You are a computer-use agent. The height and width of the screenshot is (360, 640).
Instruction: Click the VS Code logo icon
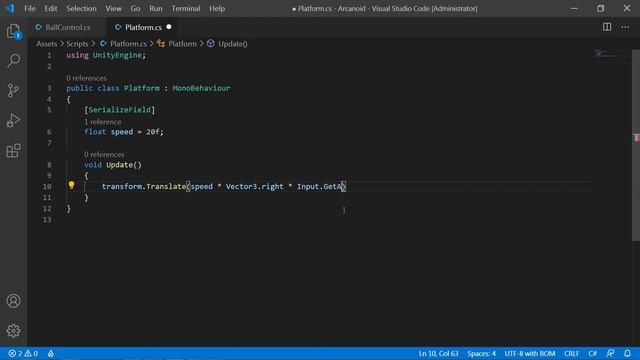coord(10,8)
